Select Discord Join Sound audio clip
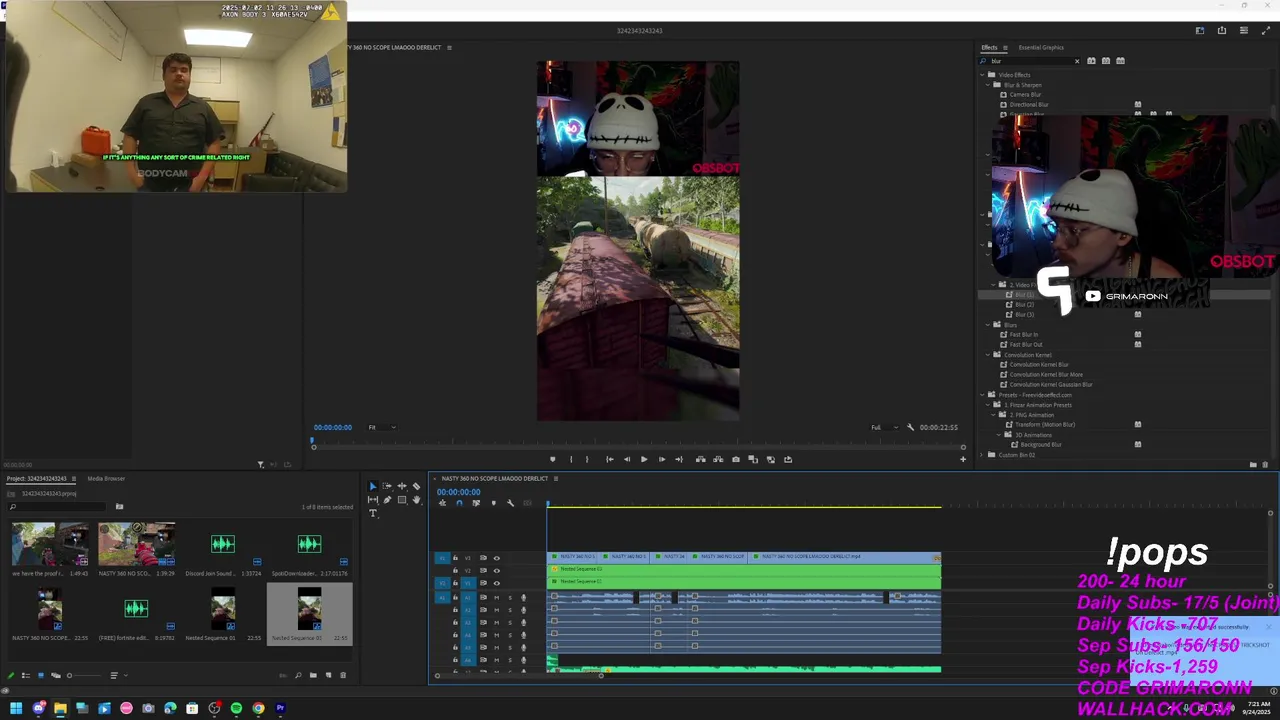 (222, 544)
